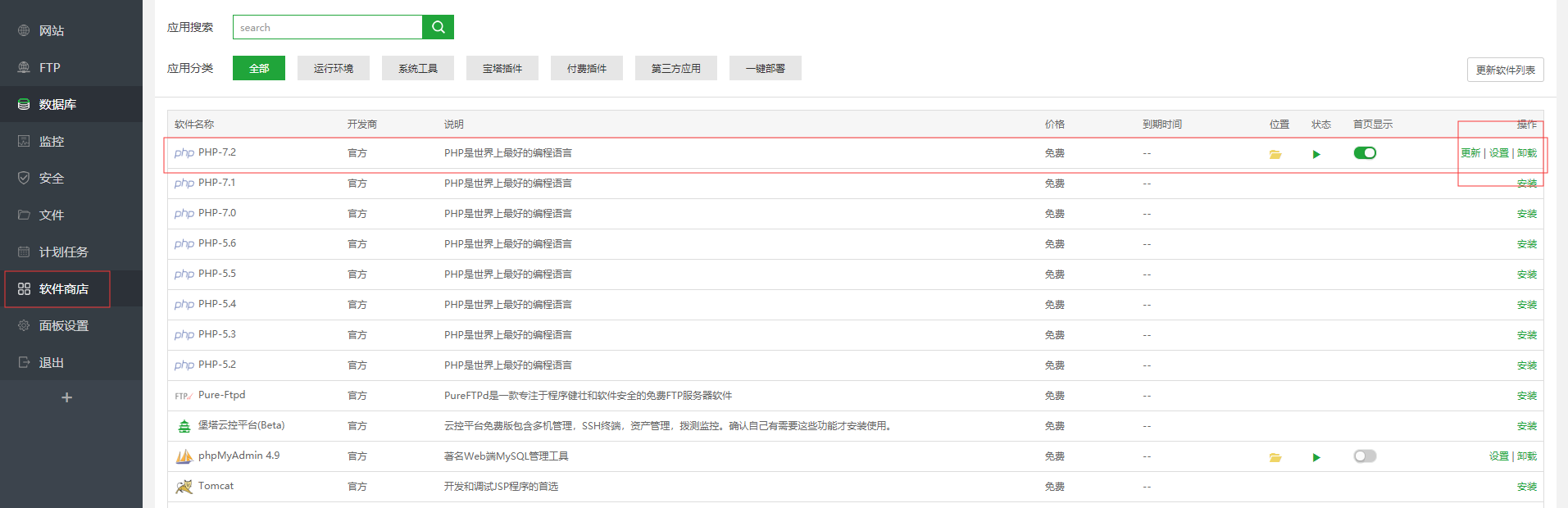This screenshot has width=1568, height=508.
Task: Focus the 应用搜索 search input field
Action: [x=328, y=27]
